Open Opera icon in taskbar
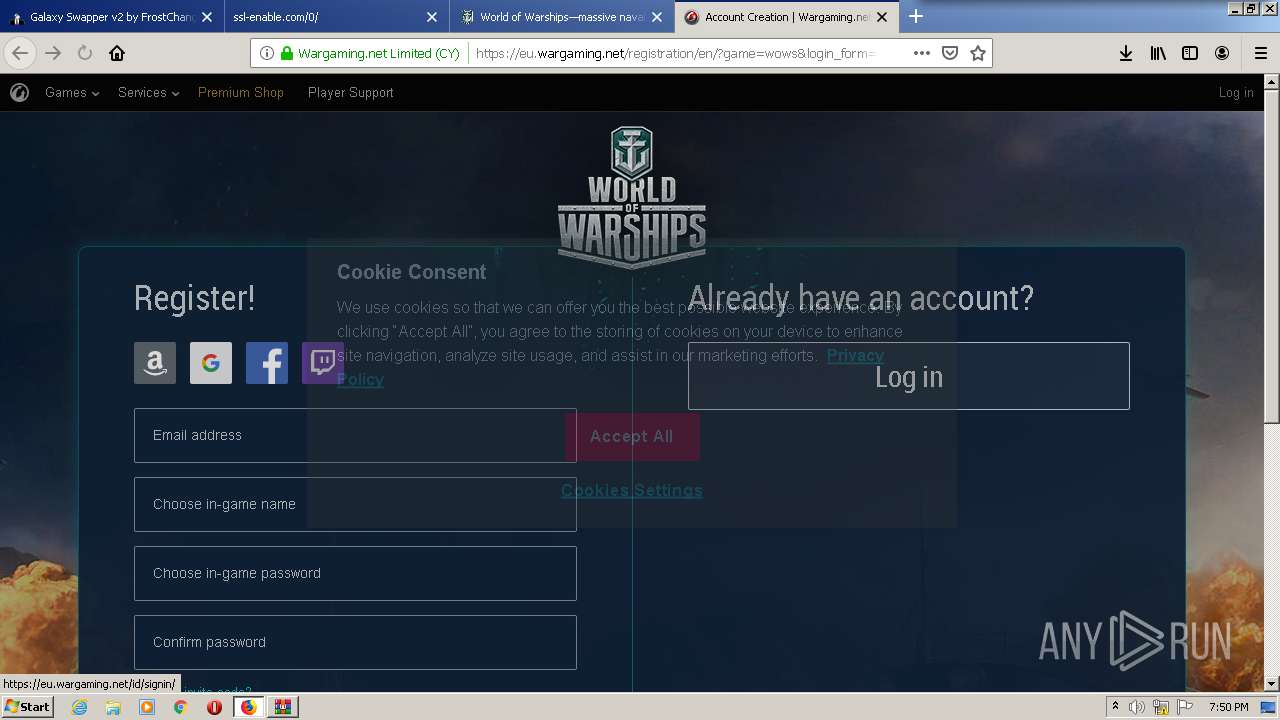The image size is (1280, 720). pyautogui.click(x=214, y=707)
